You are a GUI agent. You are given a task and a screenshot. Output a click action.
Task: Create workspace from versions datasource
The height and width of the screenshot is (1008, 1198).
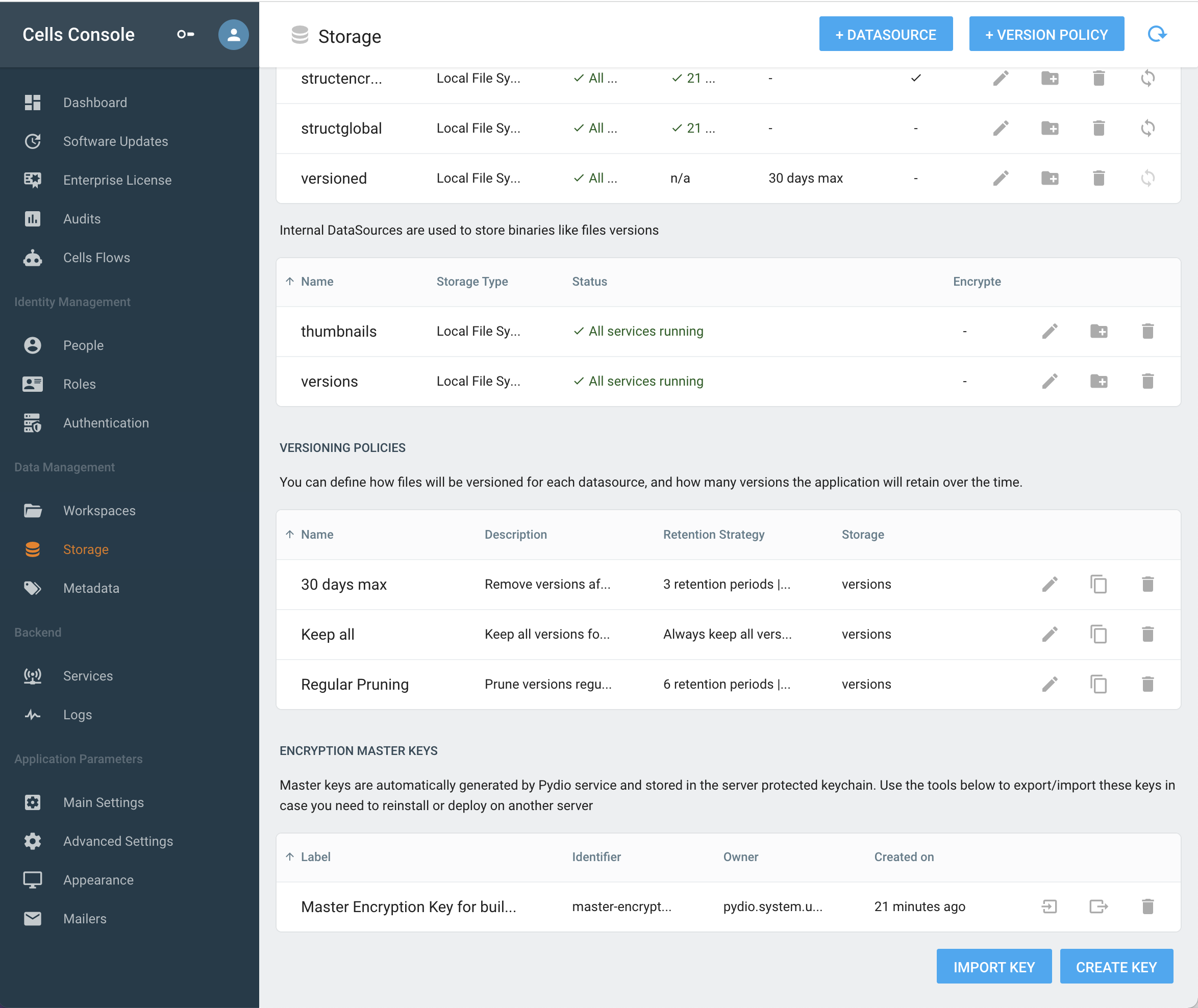coord(1099,381)
